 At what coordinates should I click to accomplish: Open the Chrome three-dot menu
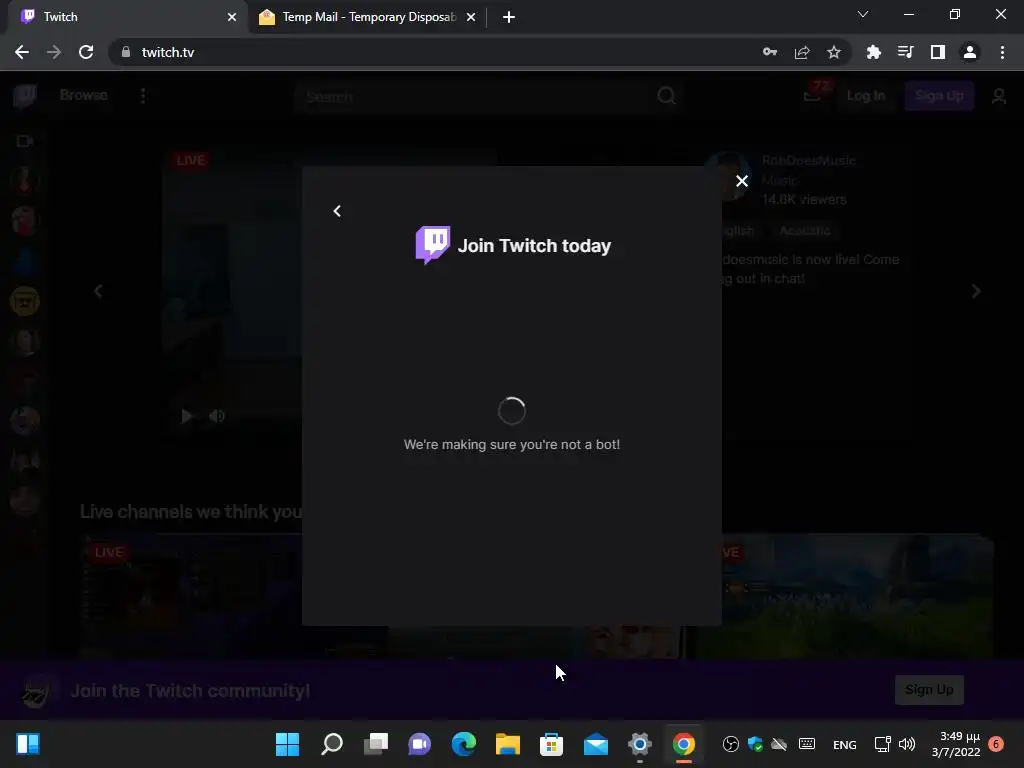pyautogui.click(x=1002, y=52)
